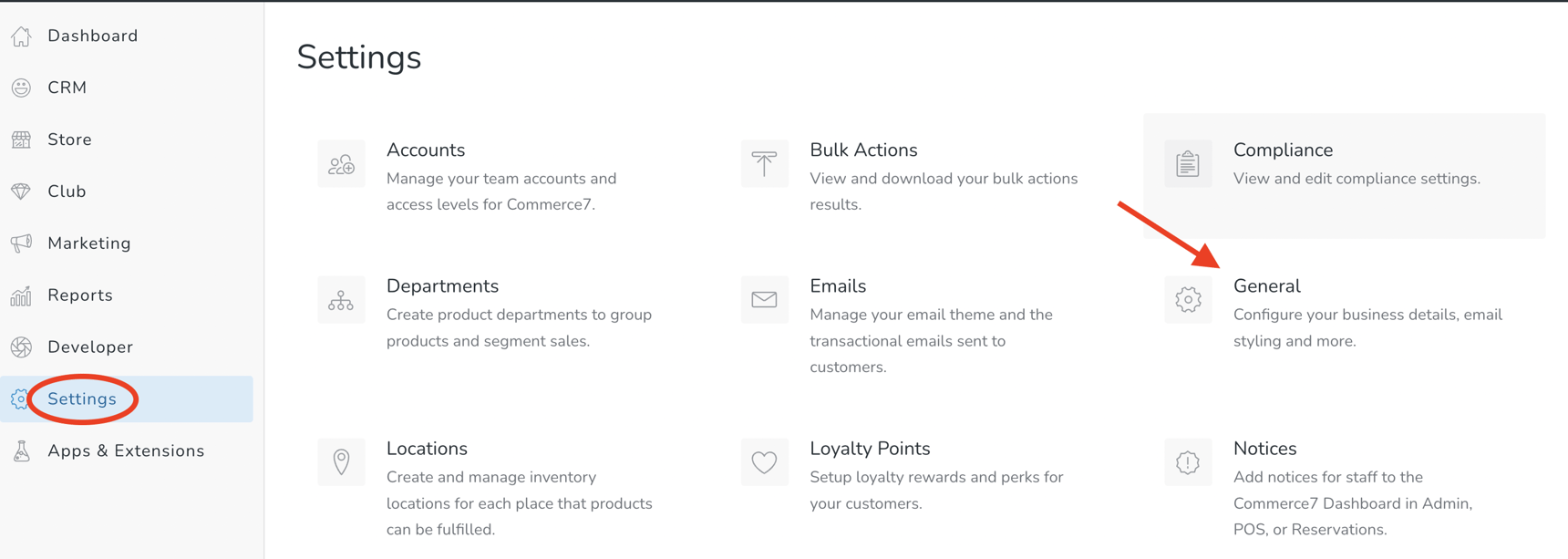Click the Locations pin icon

(341, 462)
